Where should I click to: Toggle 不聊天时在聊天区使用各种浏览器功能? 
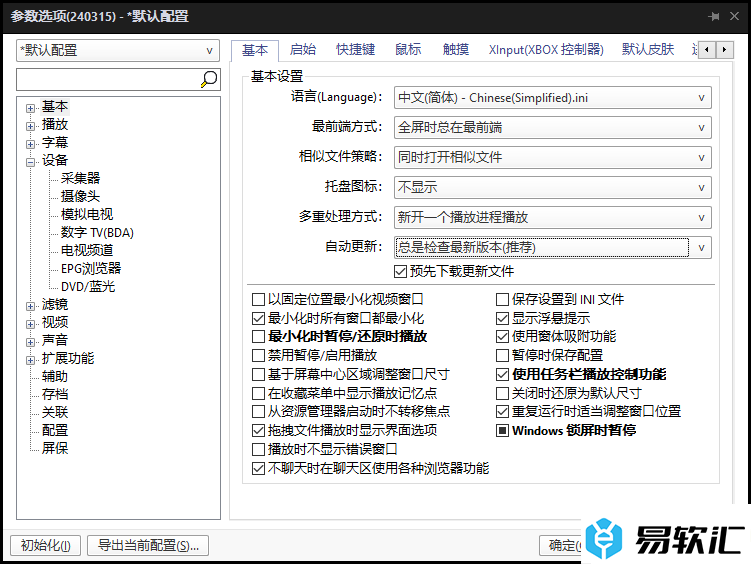tap(258, 468)
